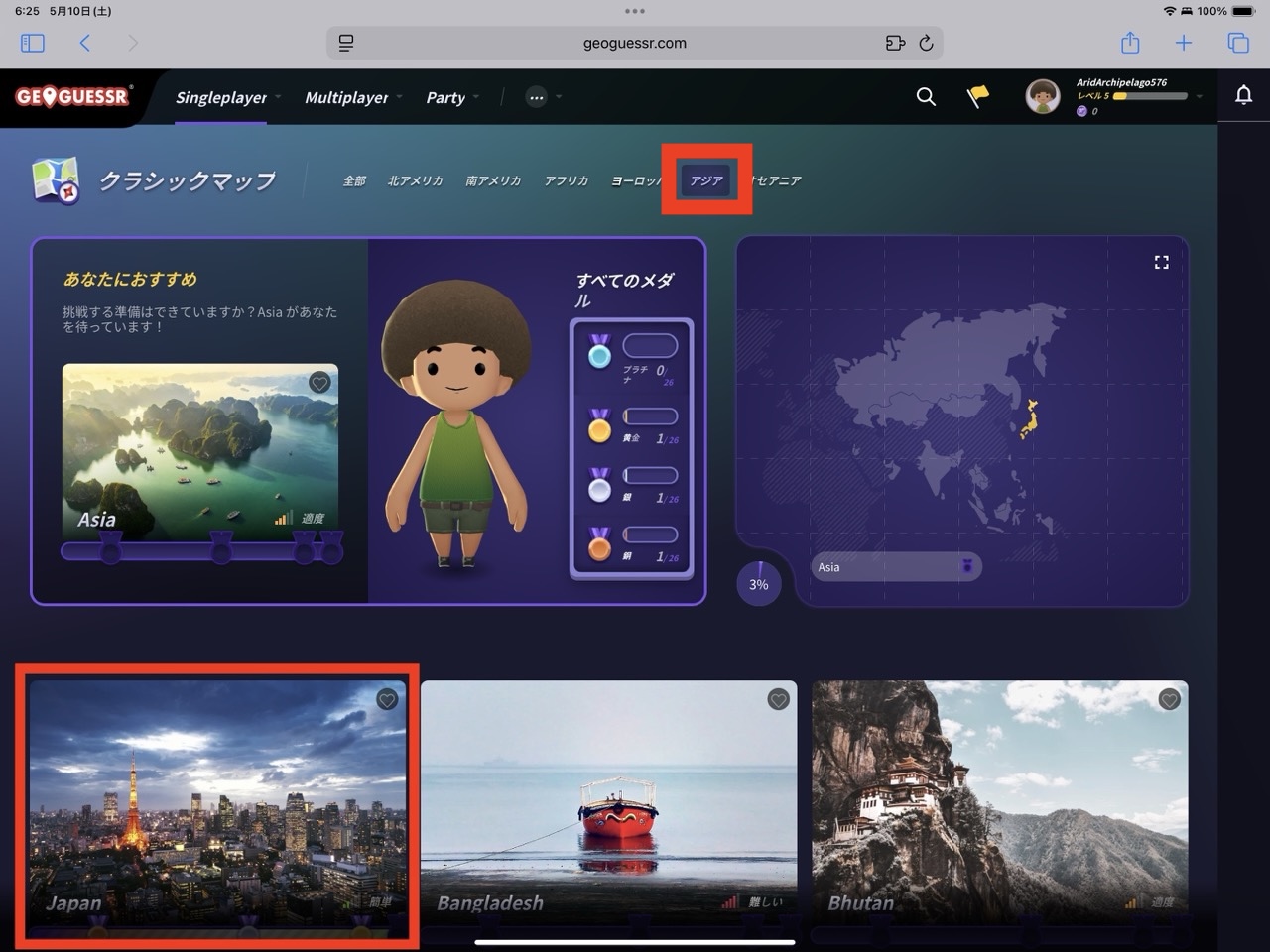The image size is (1270, 952).
Task: Open the extensions icon in address bar
Action: point(895,43)
